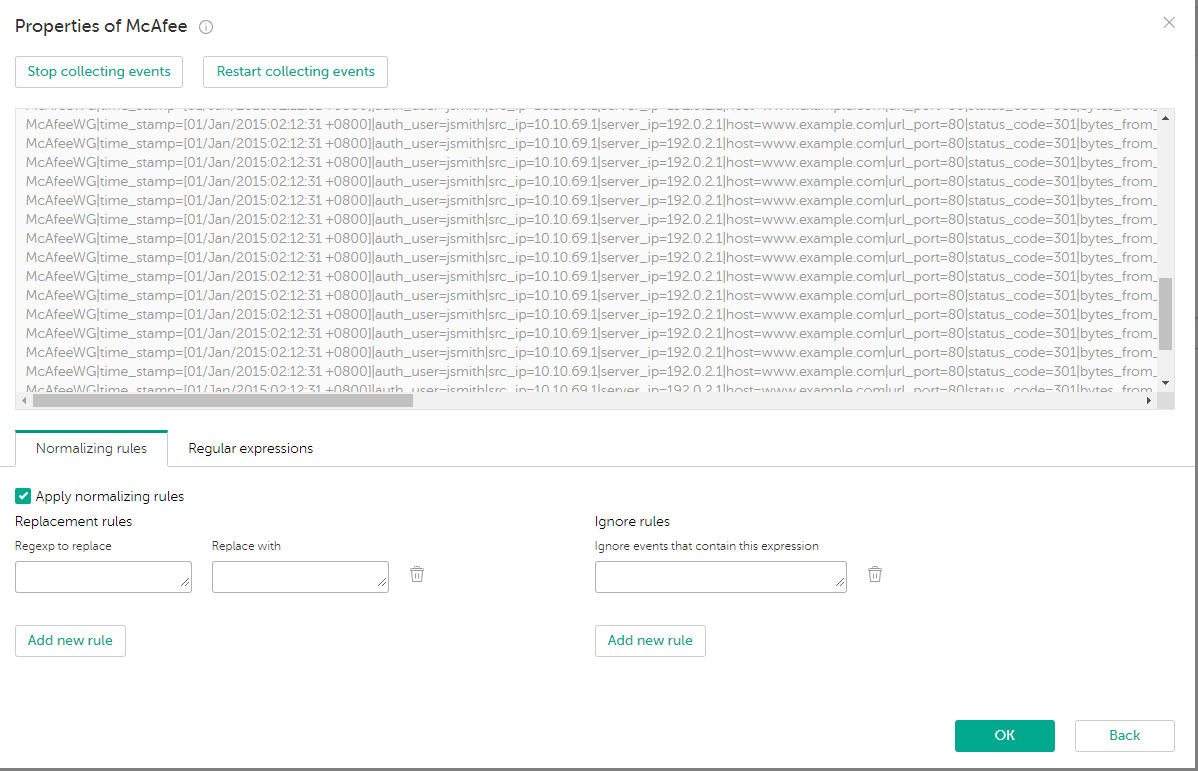Add new rule under Replacement rules
Image resolution: width=1198 pixels, height=771 pixels.
click(x=70, y=640)
